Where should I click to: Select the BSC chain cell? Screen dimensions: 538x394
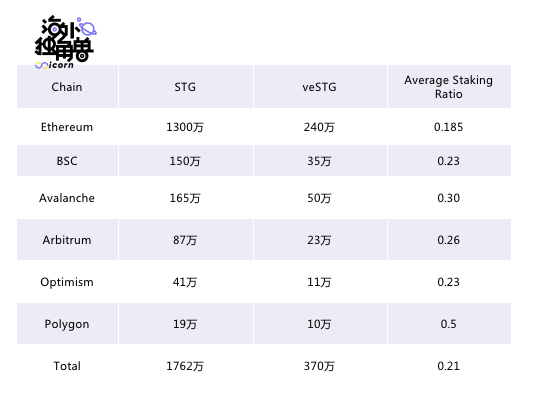pyautogui.click(x=67, y=161)
